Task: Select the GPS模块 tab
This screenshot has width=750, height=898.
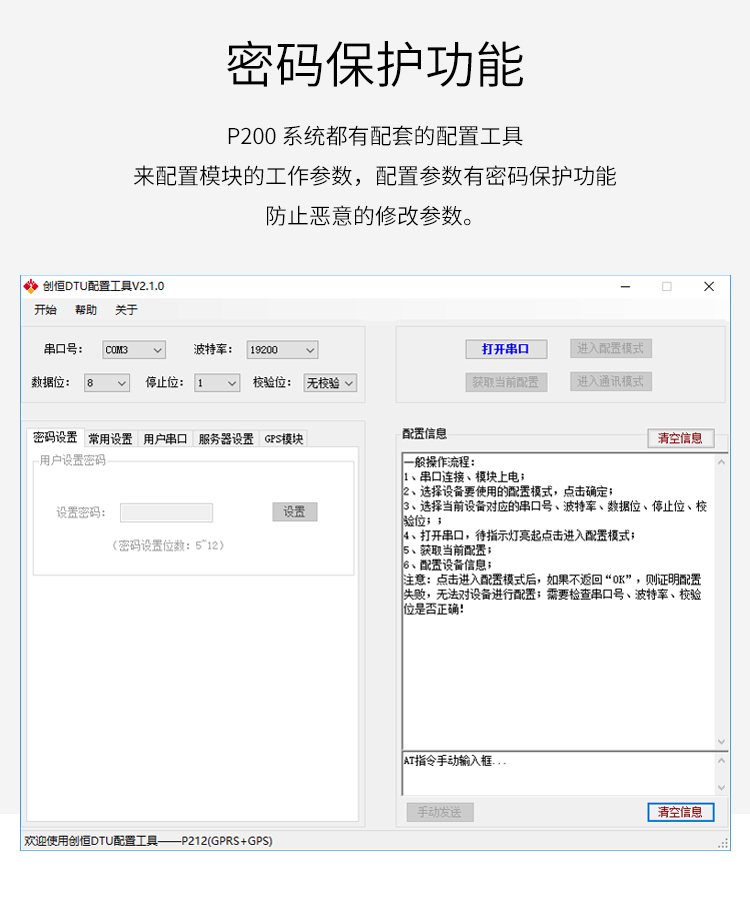Action: [283, 438]
